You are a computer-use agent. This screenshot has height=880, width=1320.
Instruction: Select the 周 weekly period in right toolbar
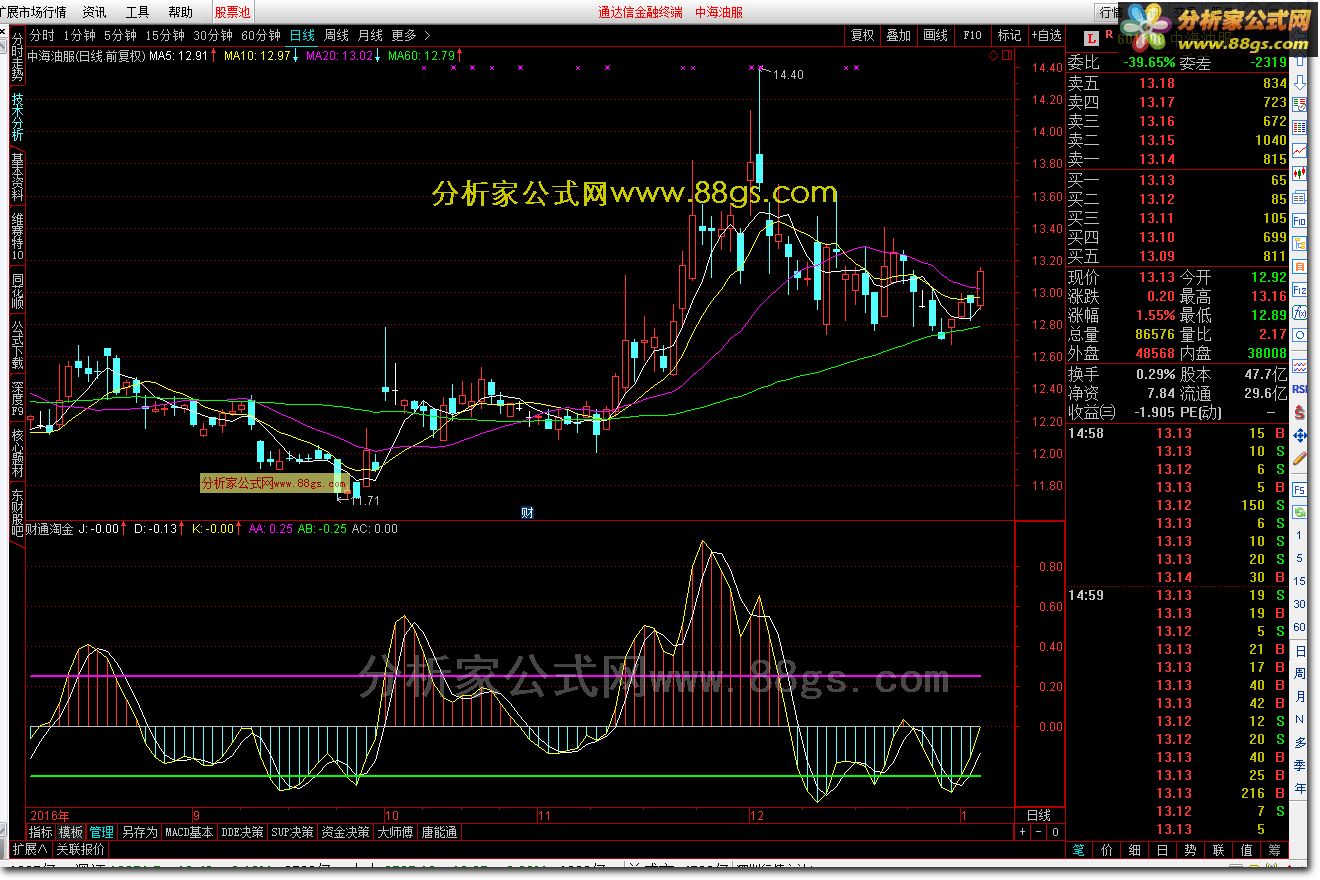[1299, 674]
